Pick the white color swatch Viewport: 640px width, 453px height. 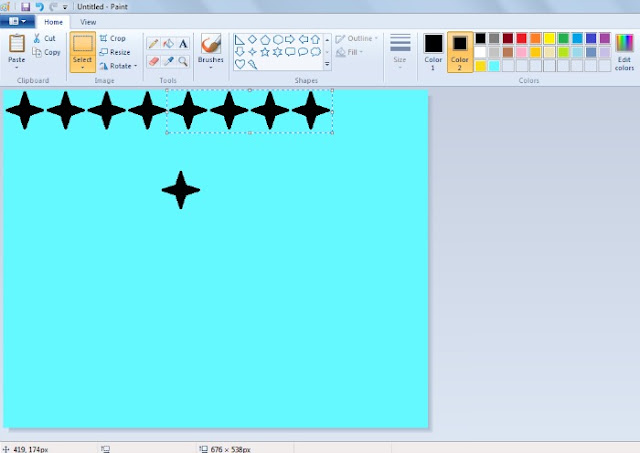(x=480, y=52)
